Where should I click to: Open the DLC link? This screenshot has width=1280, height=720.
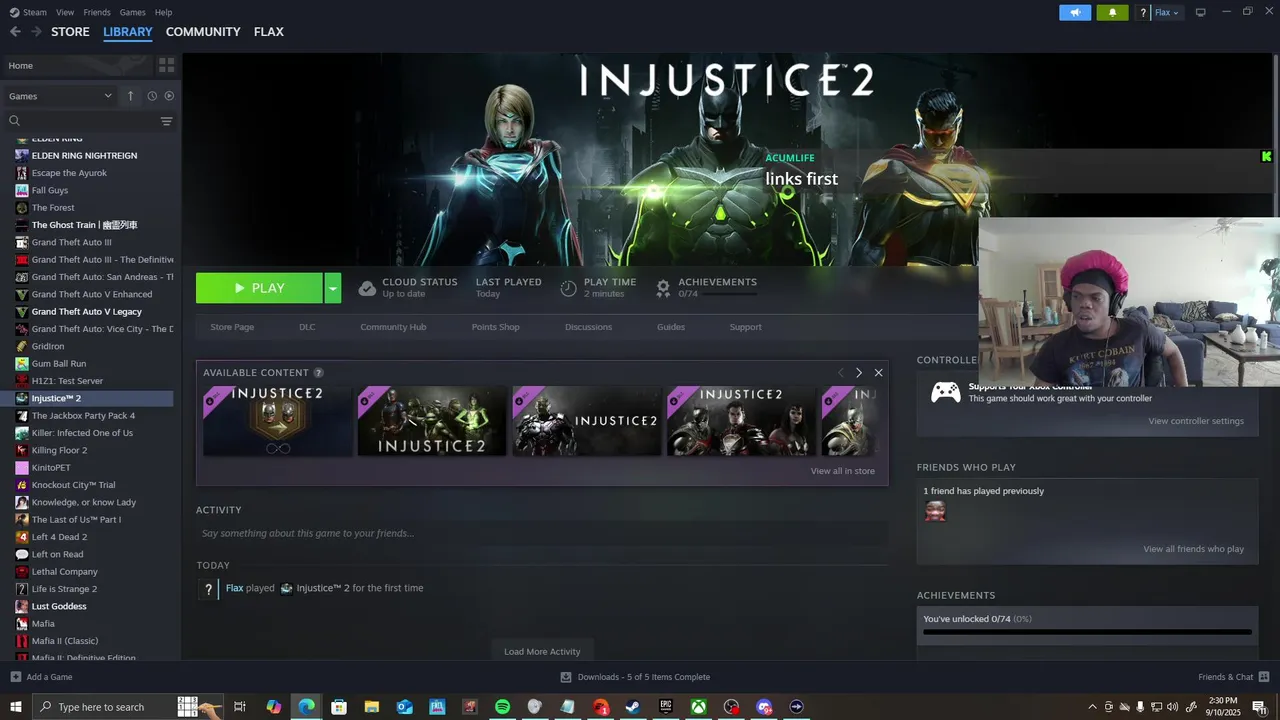pyautogui.click(x=307, y=327)
